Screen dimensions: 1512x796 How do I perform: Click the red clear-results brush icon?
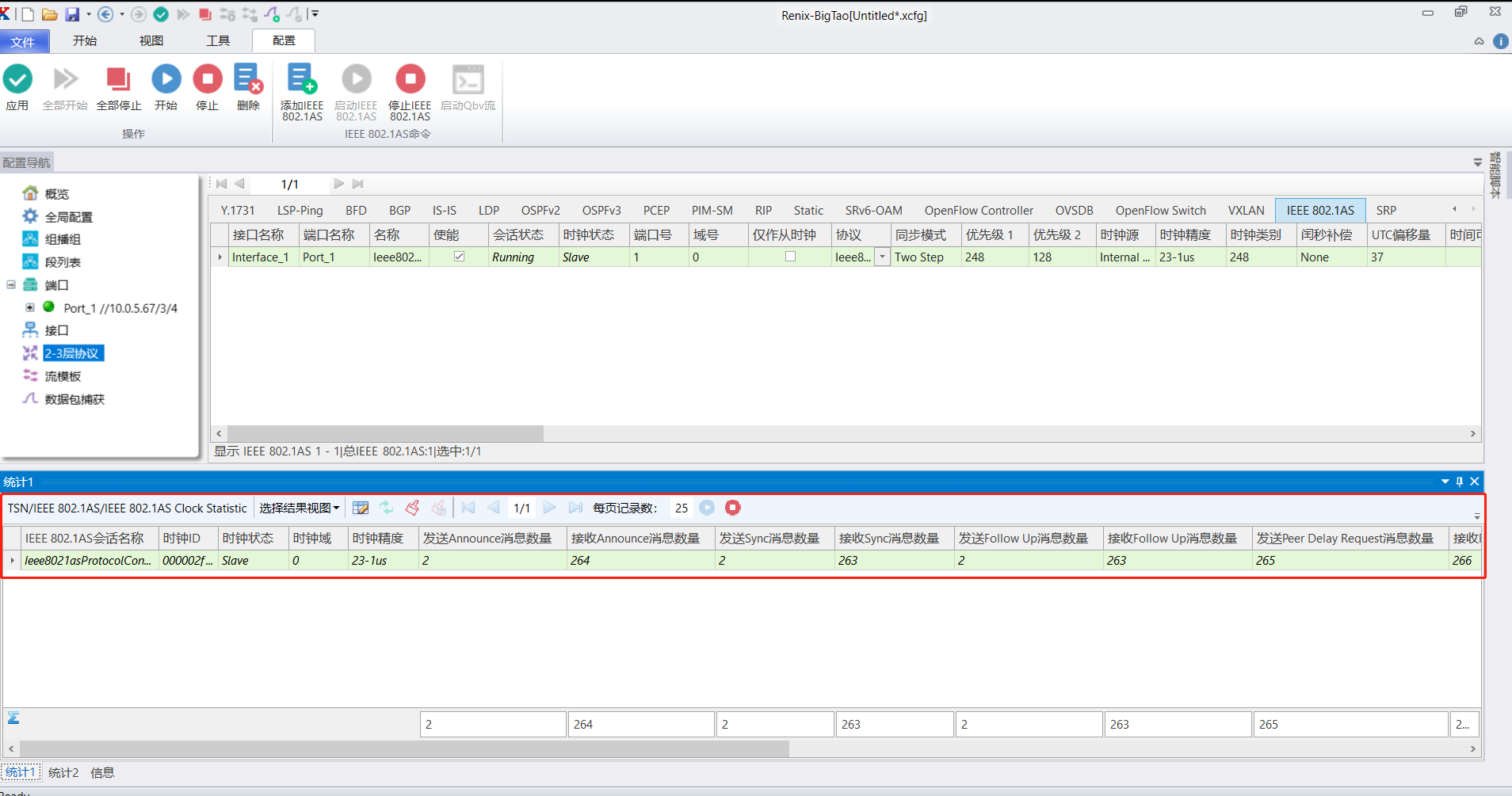point(413,508)
